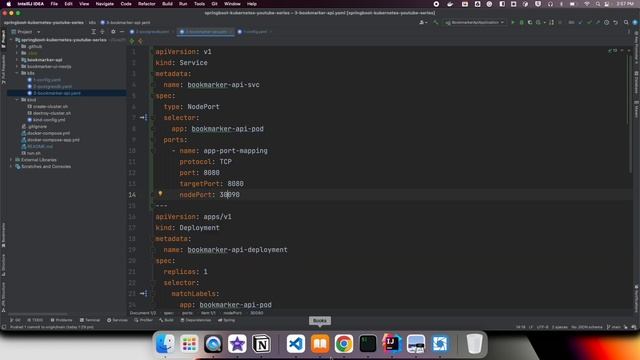Open the user/account icon dropdown in toolbar
This screenshot has width=640, height=360.
click(x=423, y=22)
